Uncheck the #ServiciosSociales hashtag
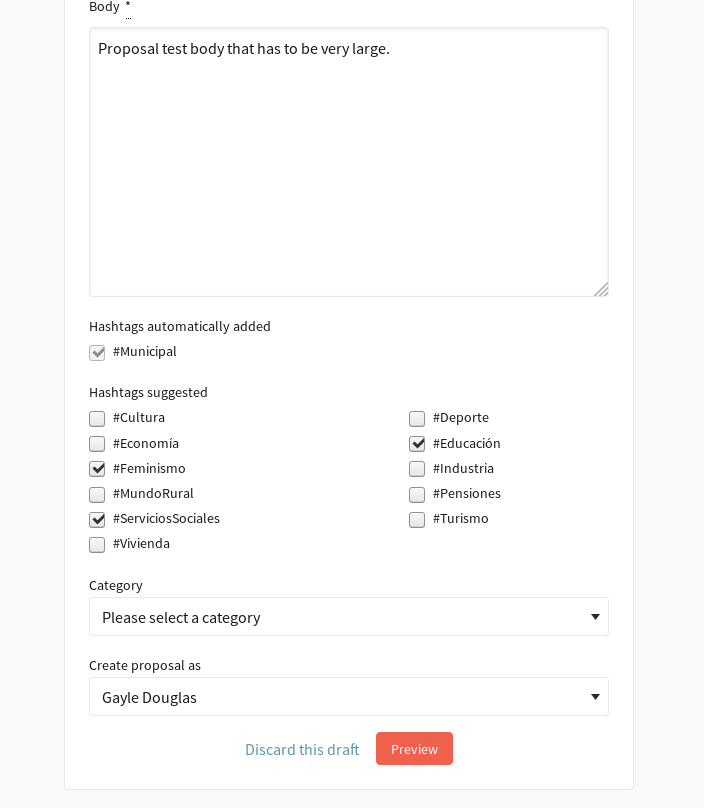This screenshot has width=704, height=808. tap(97, 519)
